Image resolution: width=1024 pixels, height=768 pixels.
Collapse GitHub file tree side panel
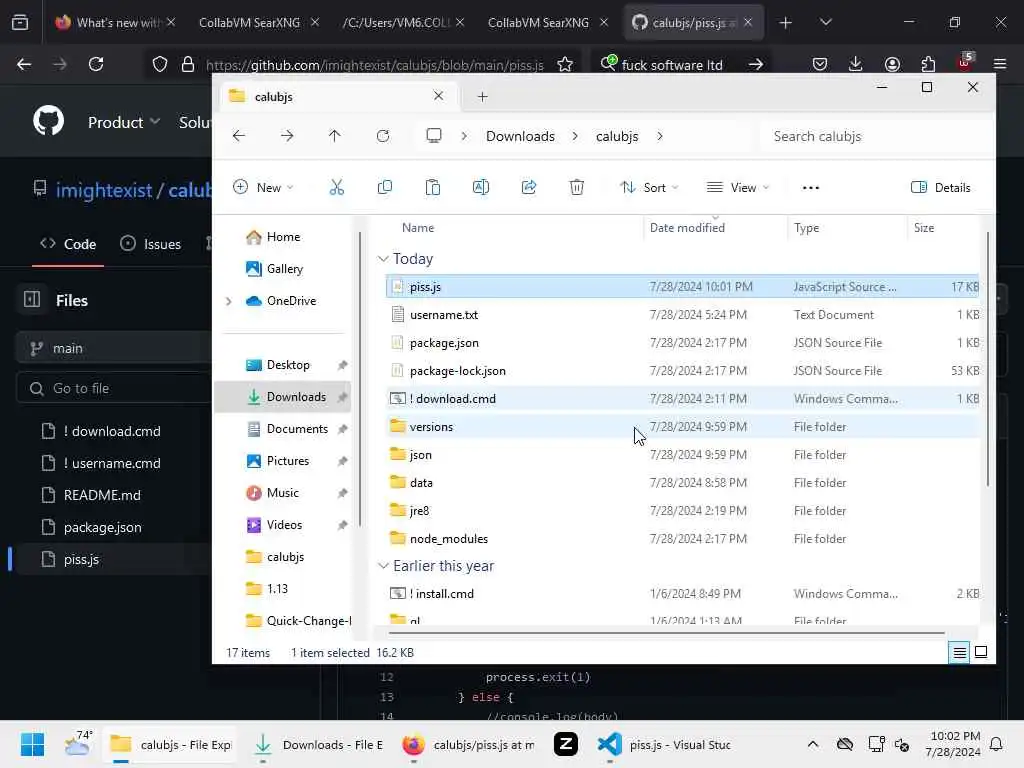pos(31,300)
